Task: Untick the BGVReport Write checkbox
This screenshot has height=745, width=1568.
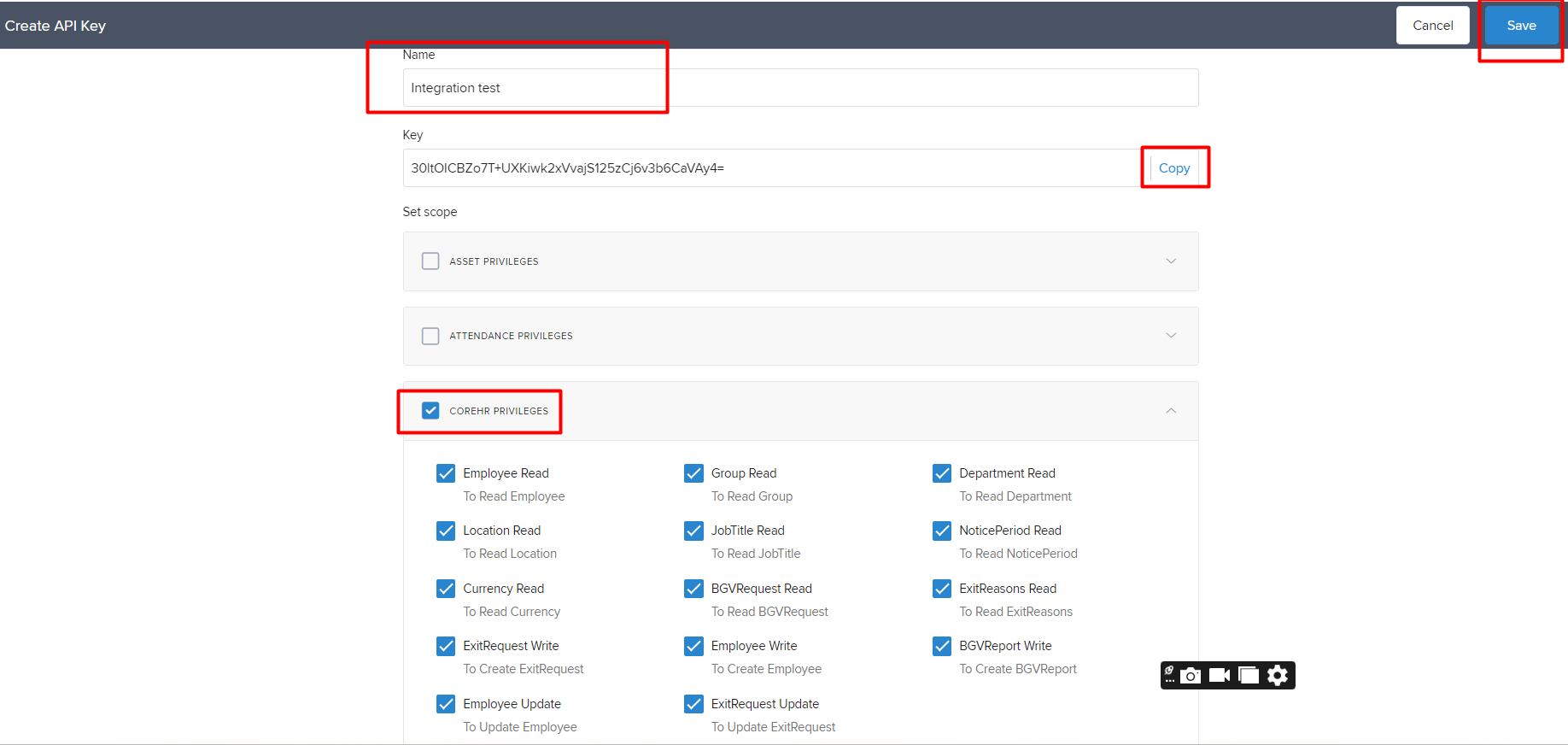Action: (x=942, y=646)
